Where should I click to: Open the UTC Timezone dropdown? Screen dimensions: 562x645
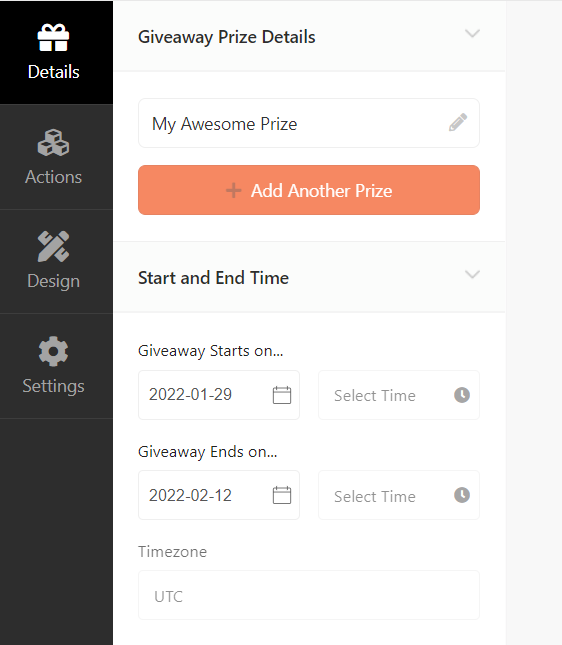tap(309, 595)
